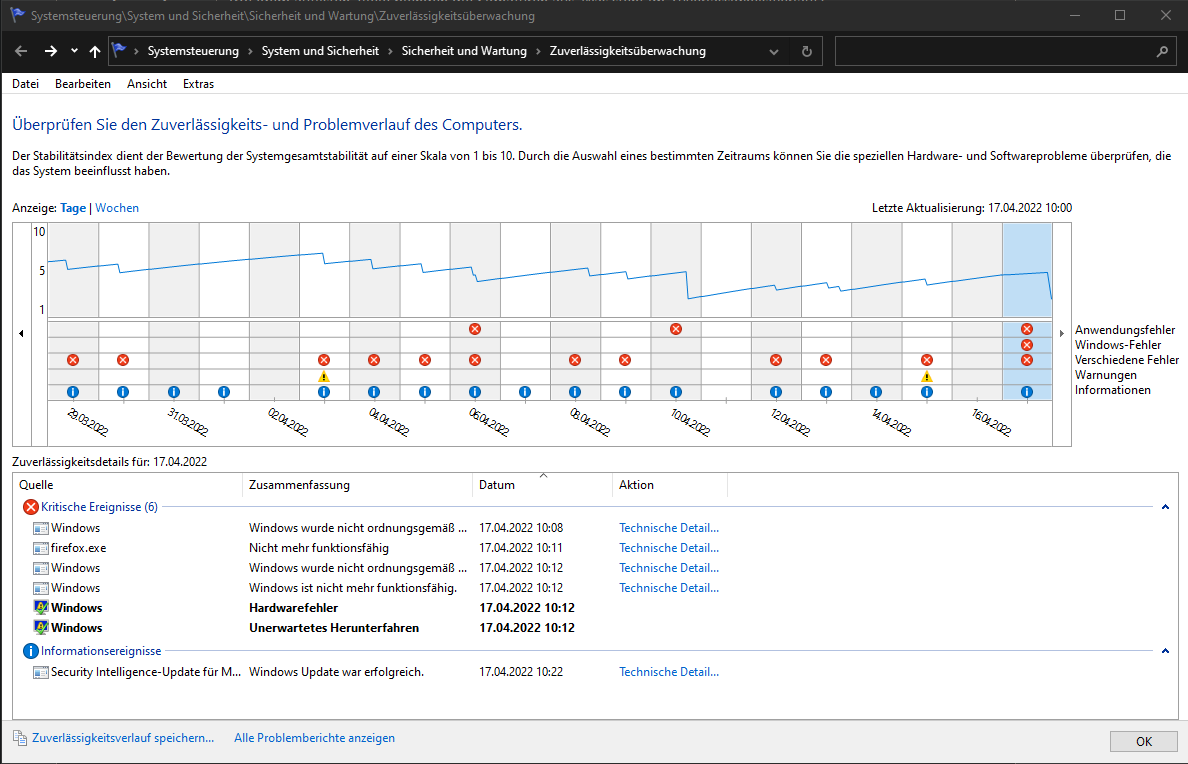Click Alle Problemberichte anzeigen link
This screenshot has height=764, width=1188.
[x=314, y=738]
